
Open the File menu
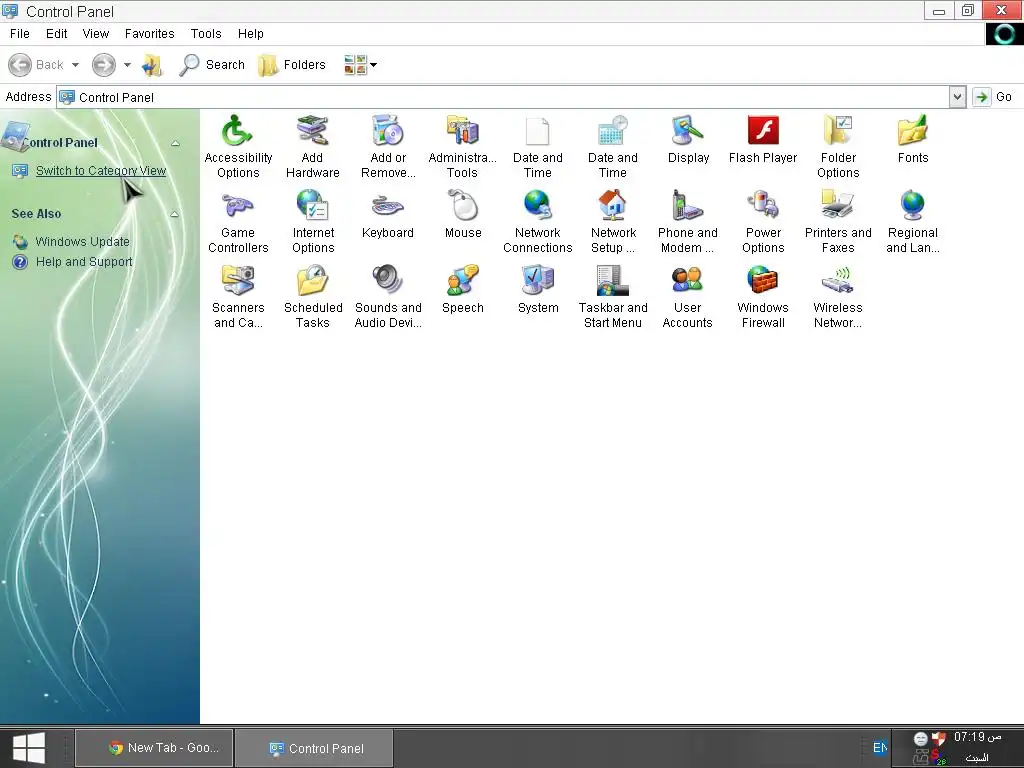pos(20,34)
